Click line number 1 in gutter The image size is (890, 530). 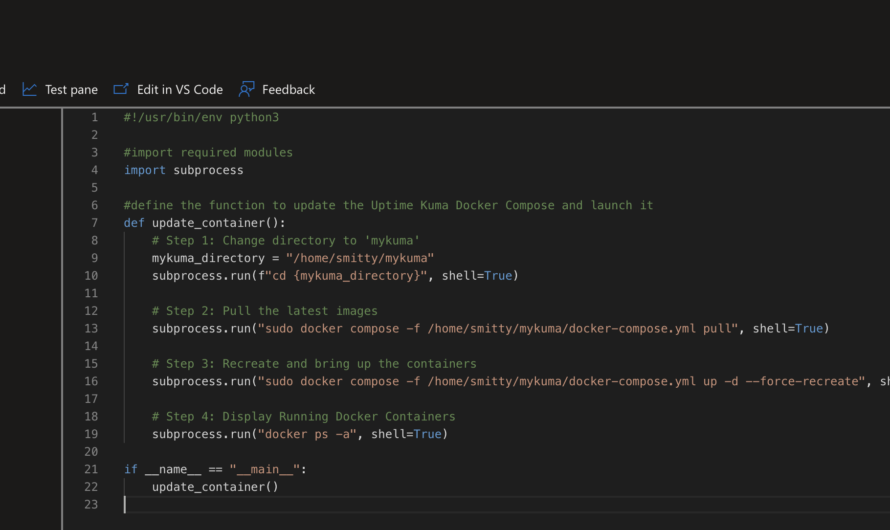[94, 117]
